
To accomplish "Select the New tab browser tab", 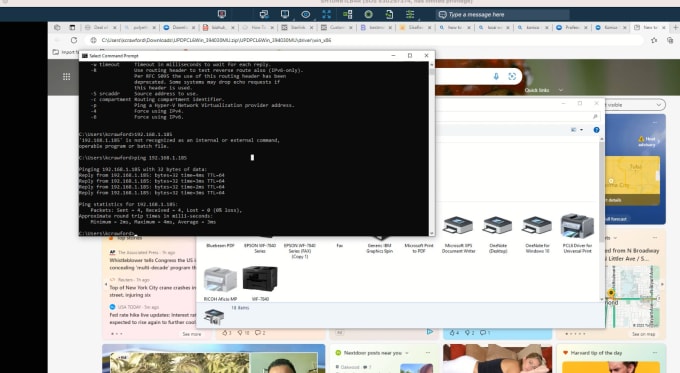I will coord(650,27).
